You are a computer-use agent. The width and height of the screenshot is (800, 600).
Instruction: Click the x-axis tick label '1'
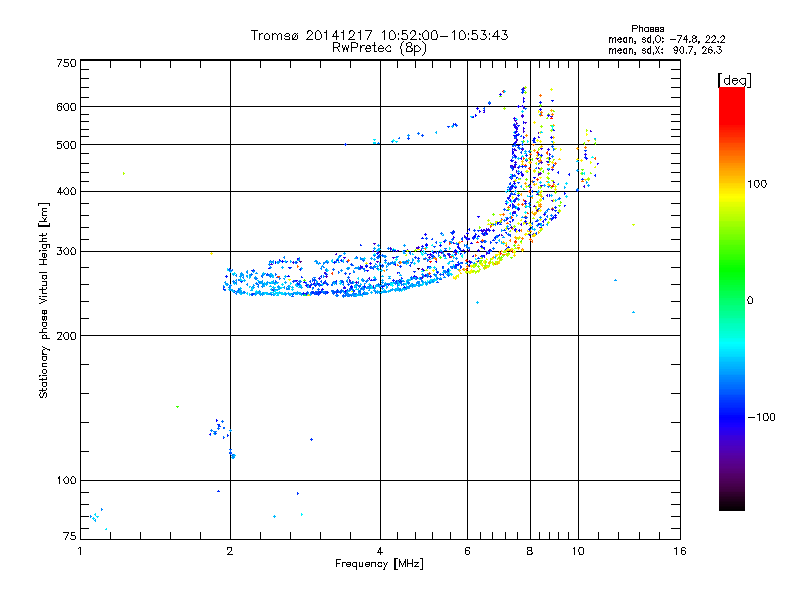click(80, 551)
